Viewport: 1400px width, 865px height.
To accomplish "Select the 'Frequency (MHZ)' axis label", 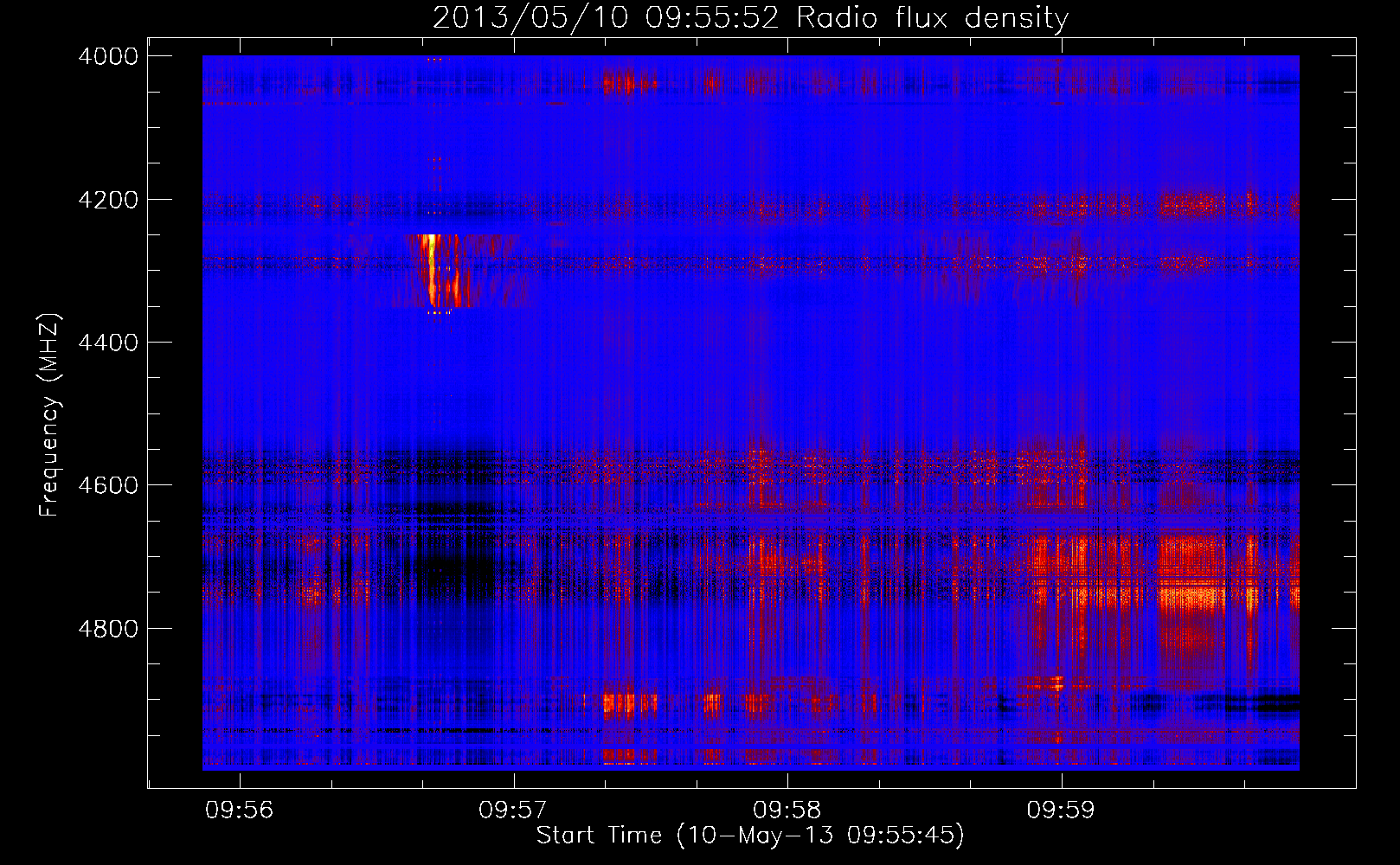I will (50, 415).
